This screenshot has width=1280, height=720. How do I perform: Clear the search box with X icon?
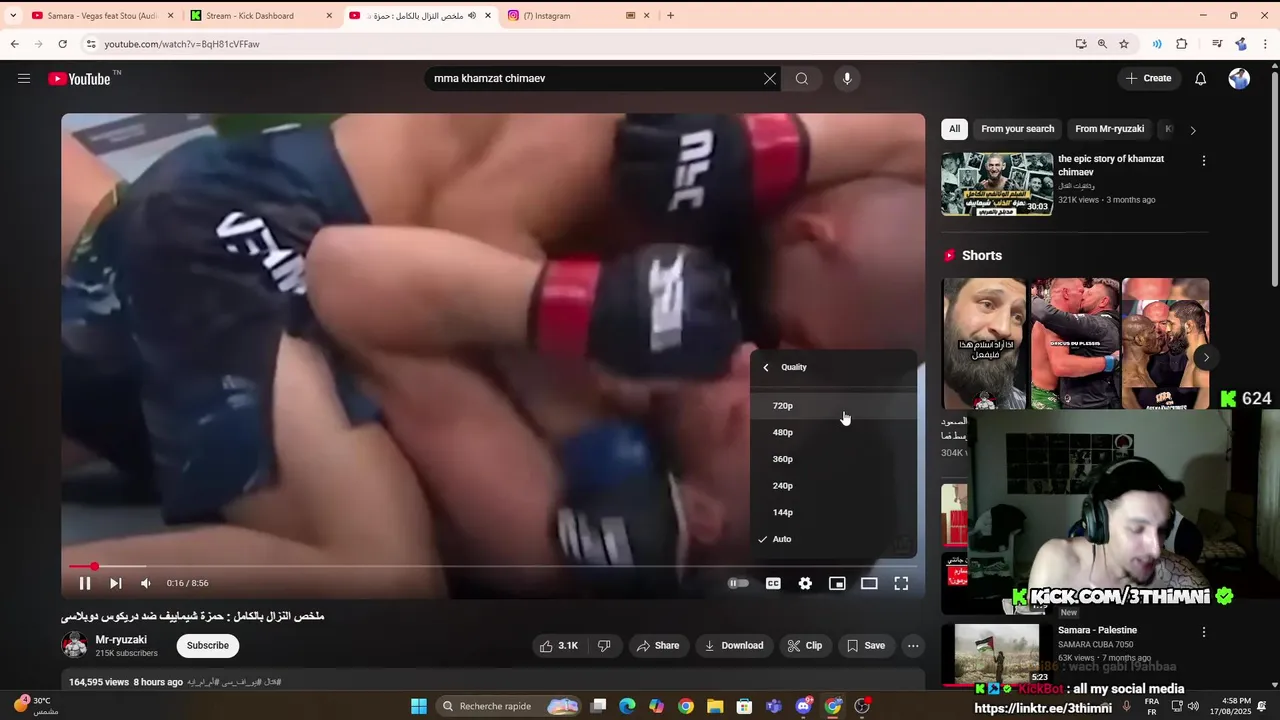pyautogui.click(x=770, y=78)
